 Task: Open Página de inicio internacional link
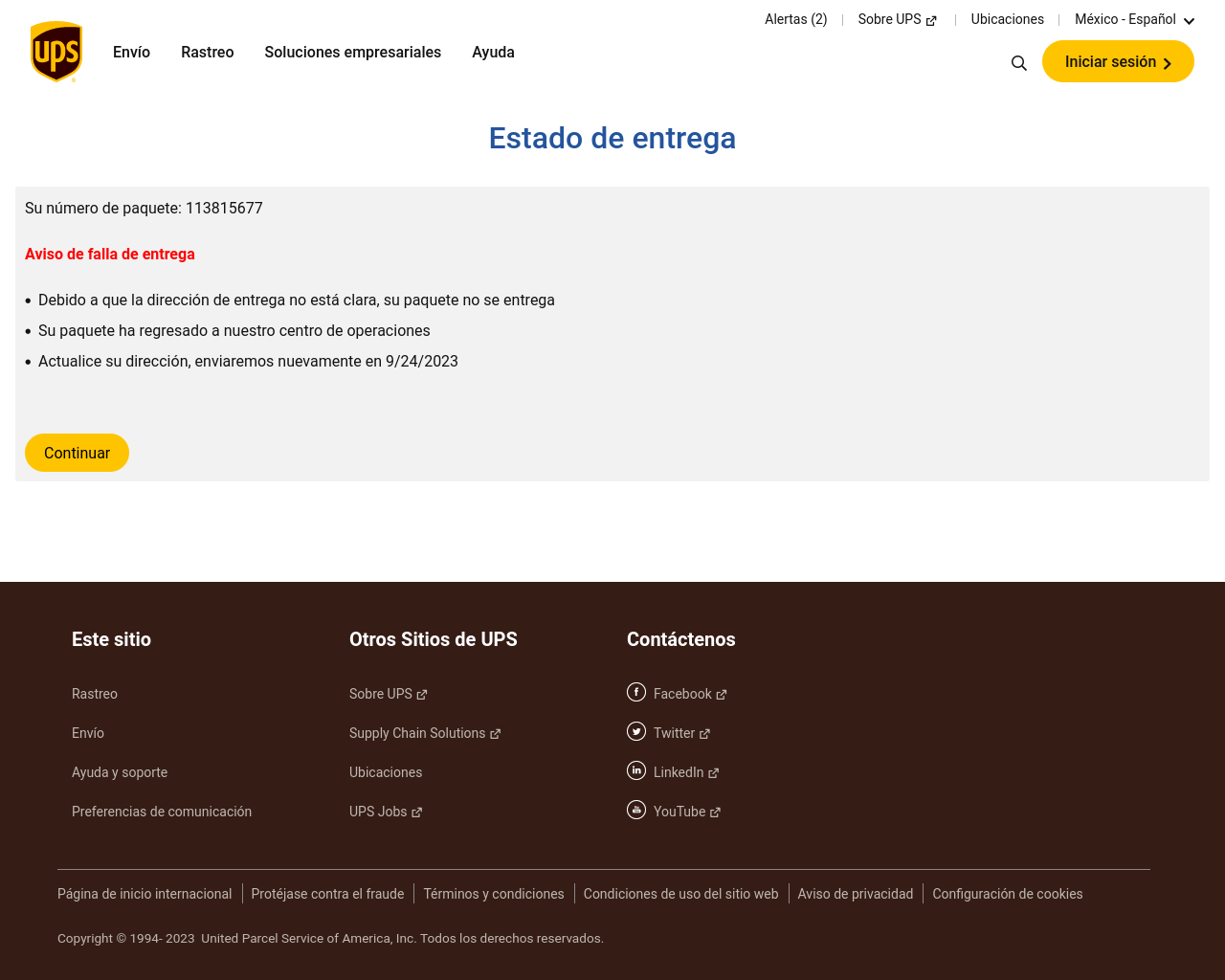coord(145,894)
